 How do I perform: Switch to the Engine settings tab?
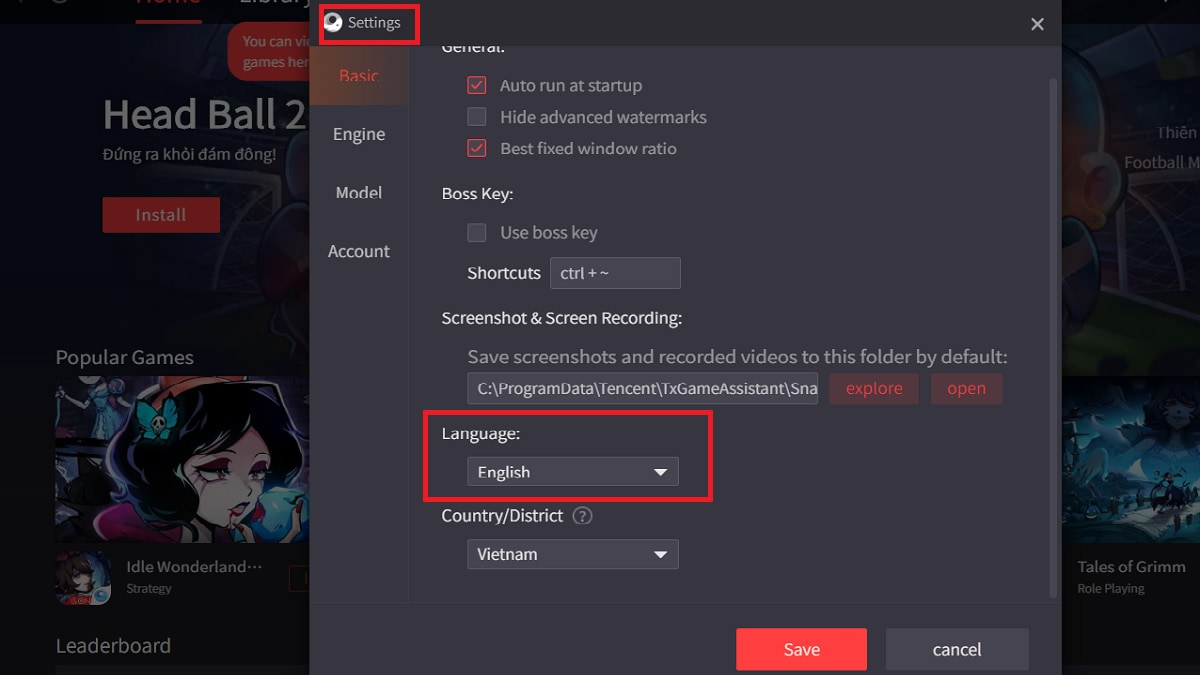[x=359, y=134]
